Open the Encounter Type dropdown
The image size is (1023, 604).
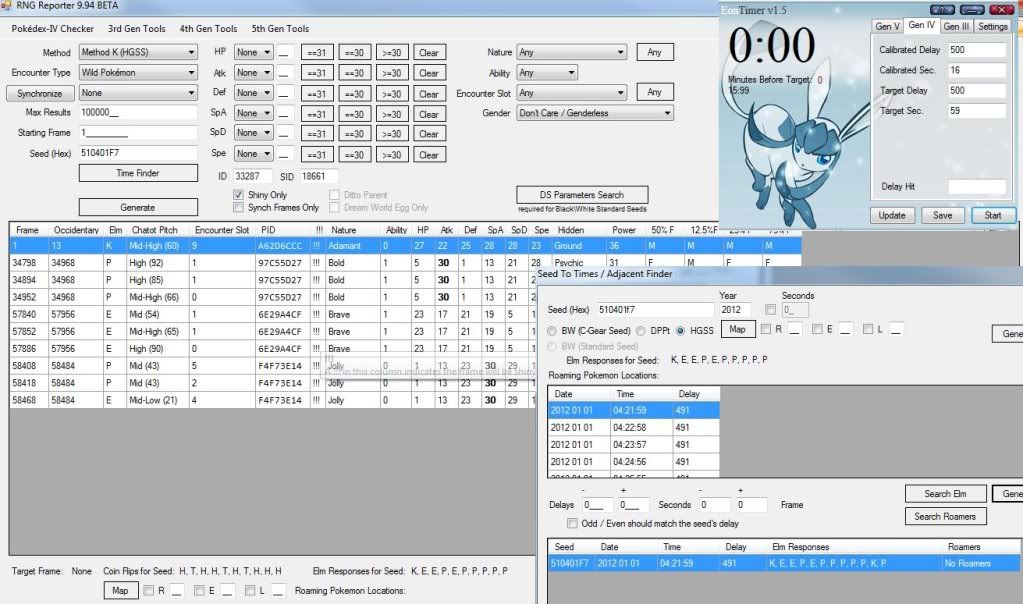(138, 72)
